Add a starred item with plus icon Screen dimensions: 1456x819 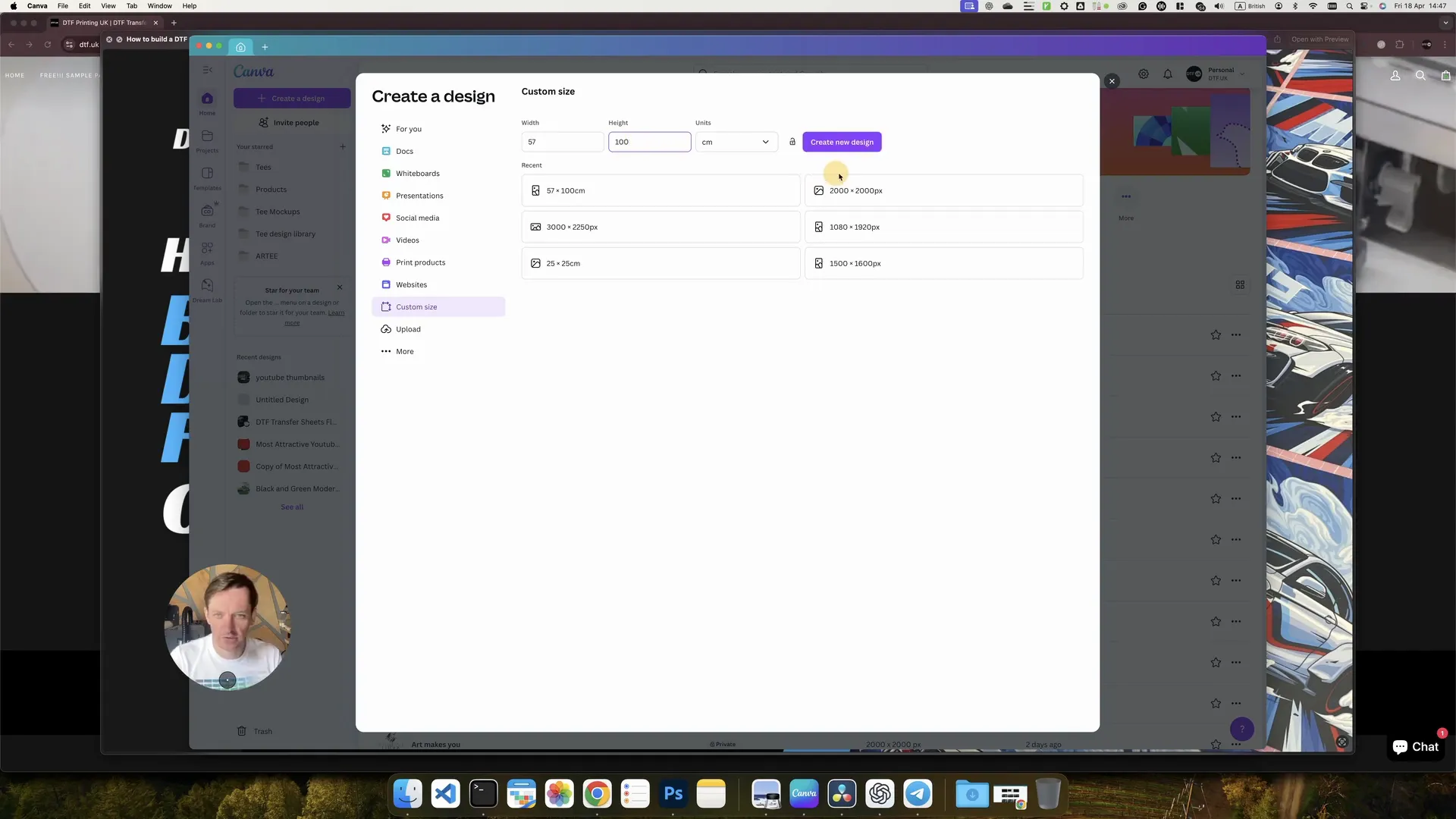coord(343,146)
